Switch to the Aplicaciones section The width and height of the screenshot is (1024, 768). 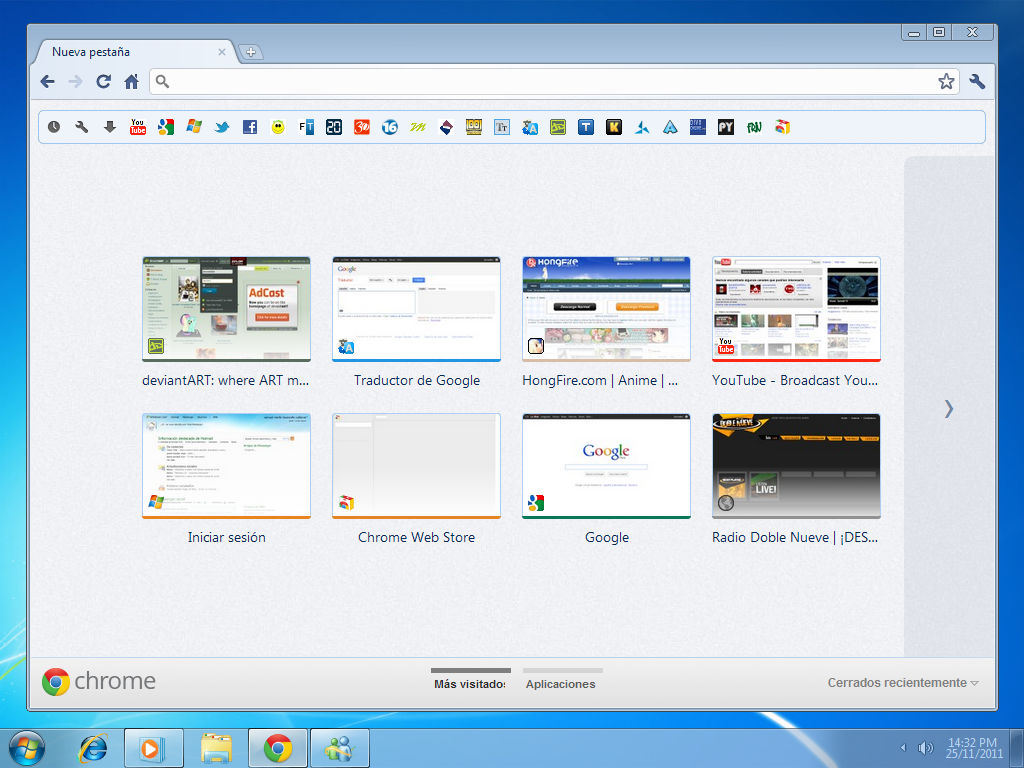[x=562, y=683]
